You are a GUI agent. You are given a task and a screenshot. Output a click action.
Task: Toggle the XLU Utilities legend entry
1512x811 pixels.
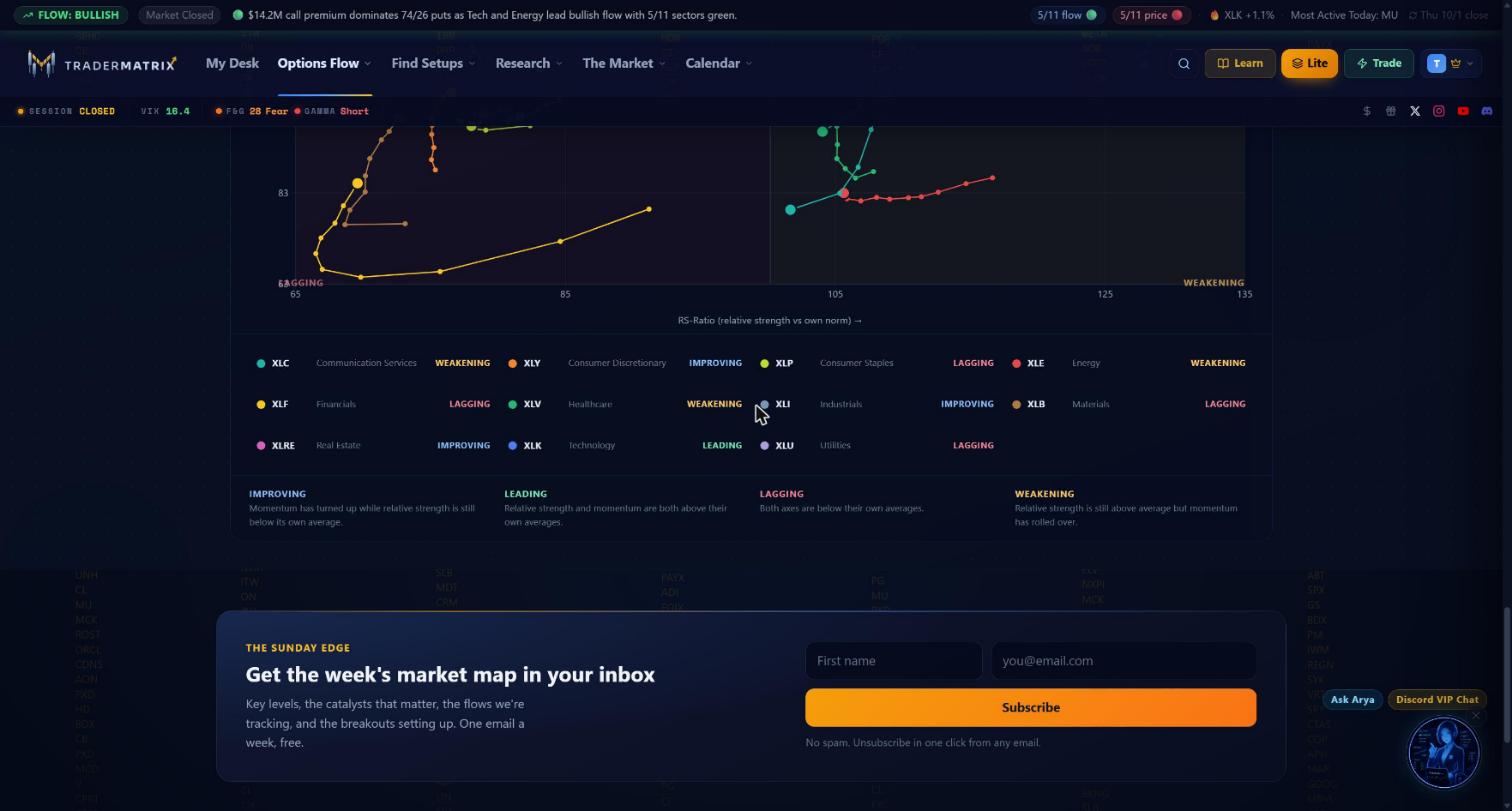[x=877, y=445]
